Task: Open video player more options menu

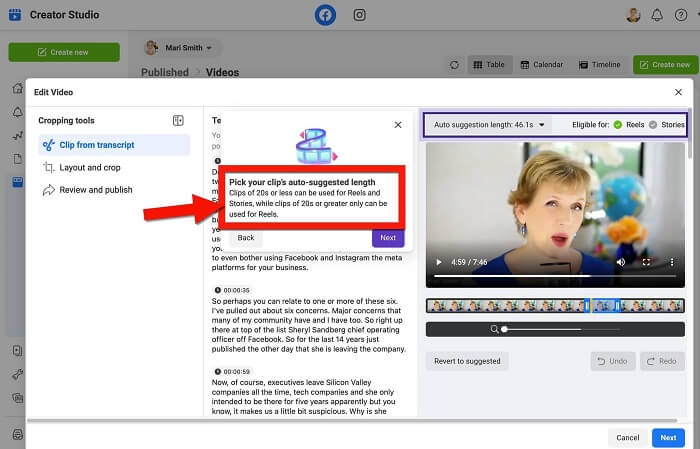Action: [671, 262]
